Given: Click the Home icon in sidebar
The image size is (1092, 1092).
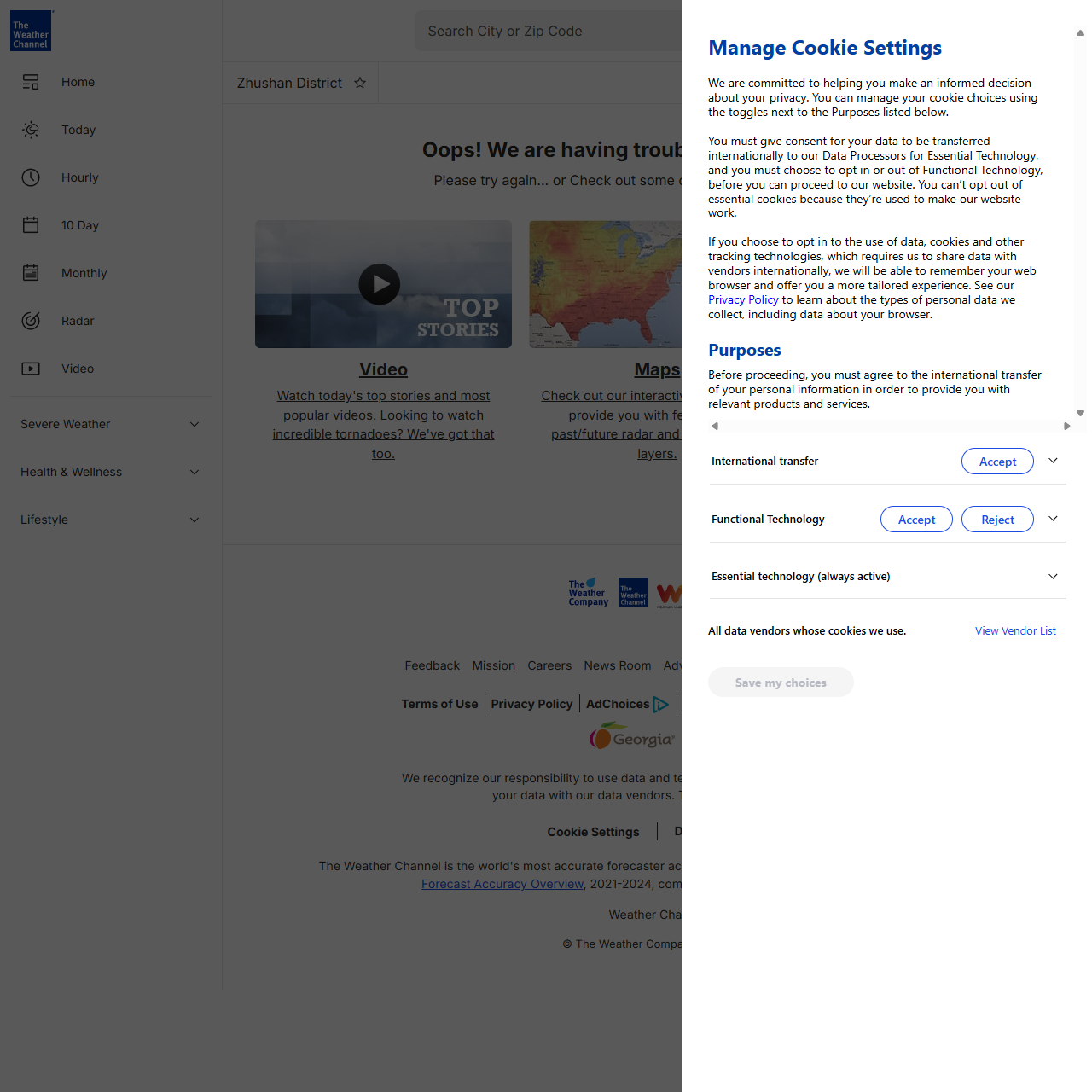Looking at the screenshot, I should click(x=31, y=82).
